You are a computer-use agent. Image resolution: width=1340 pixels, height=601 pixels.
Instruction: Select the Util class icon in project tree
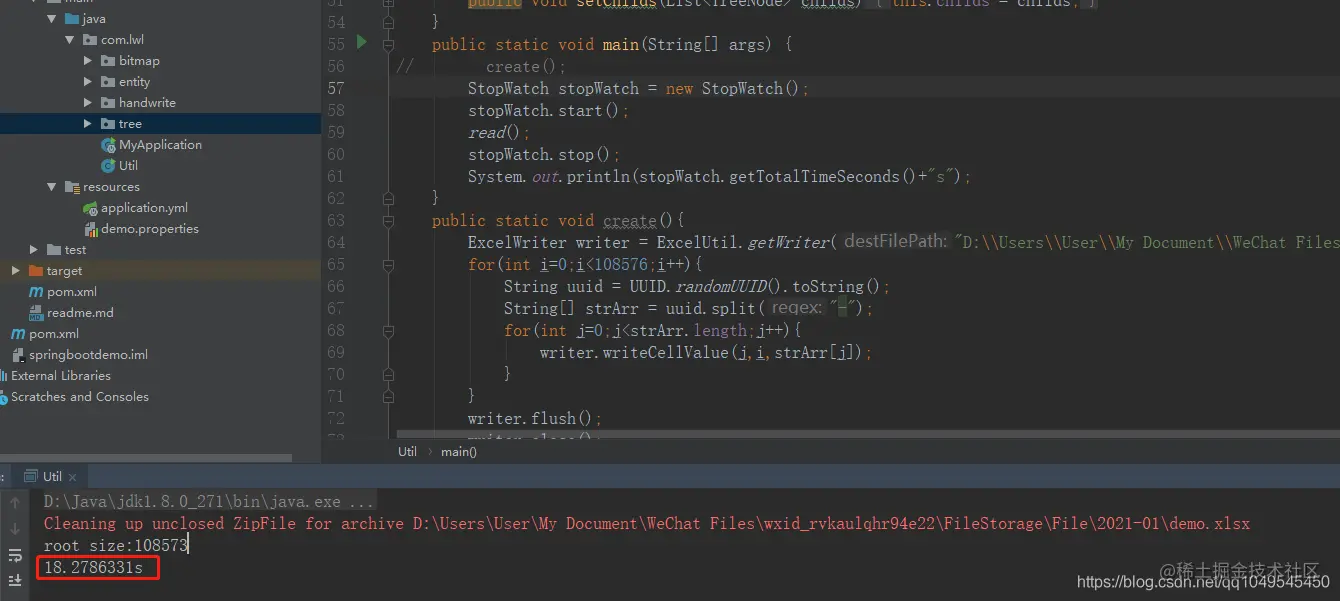pyautogui.click(x=108, y=166)
